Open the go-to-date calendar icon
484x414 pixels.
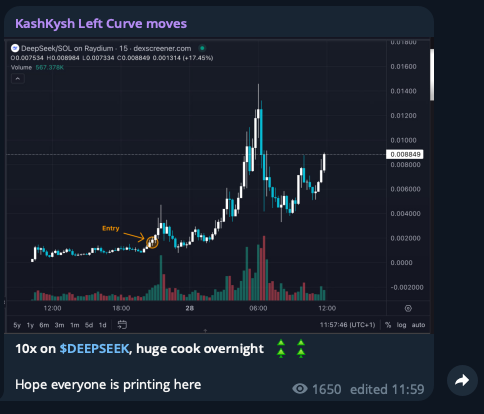pos(122,325)
